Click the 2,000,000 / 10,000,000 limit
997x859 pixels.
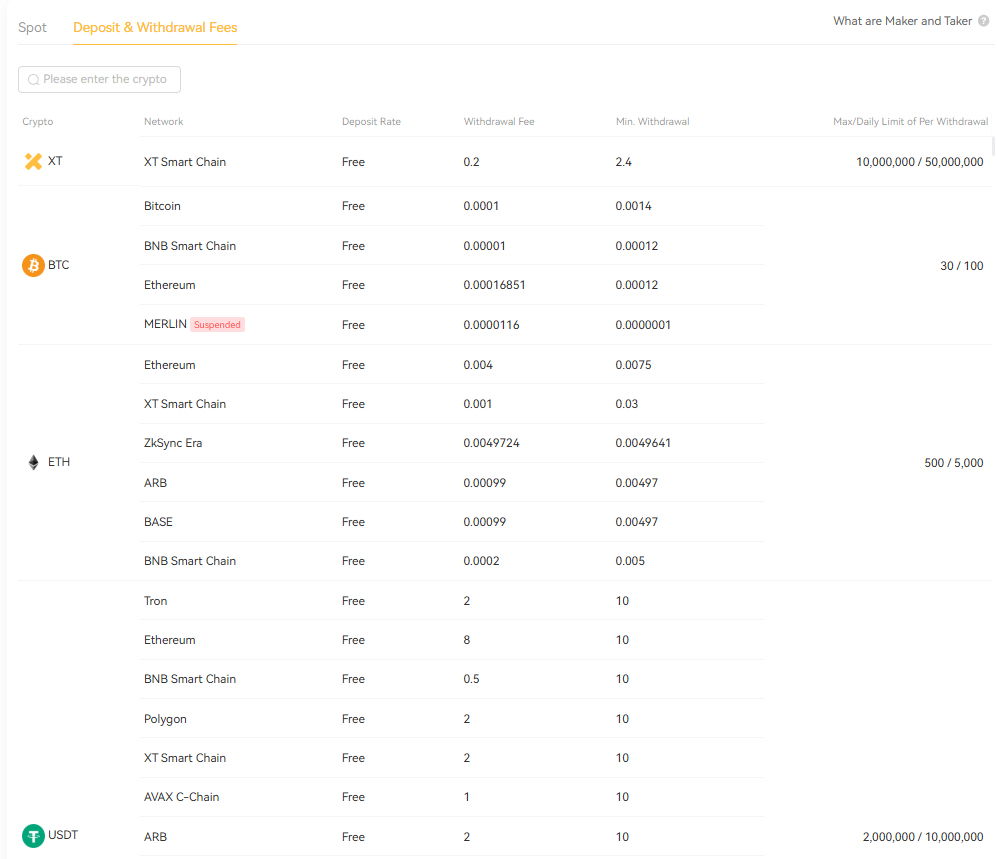click(923, 837)
